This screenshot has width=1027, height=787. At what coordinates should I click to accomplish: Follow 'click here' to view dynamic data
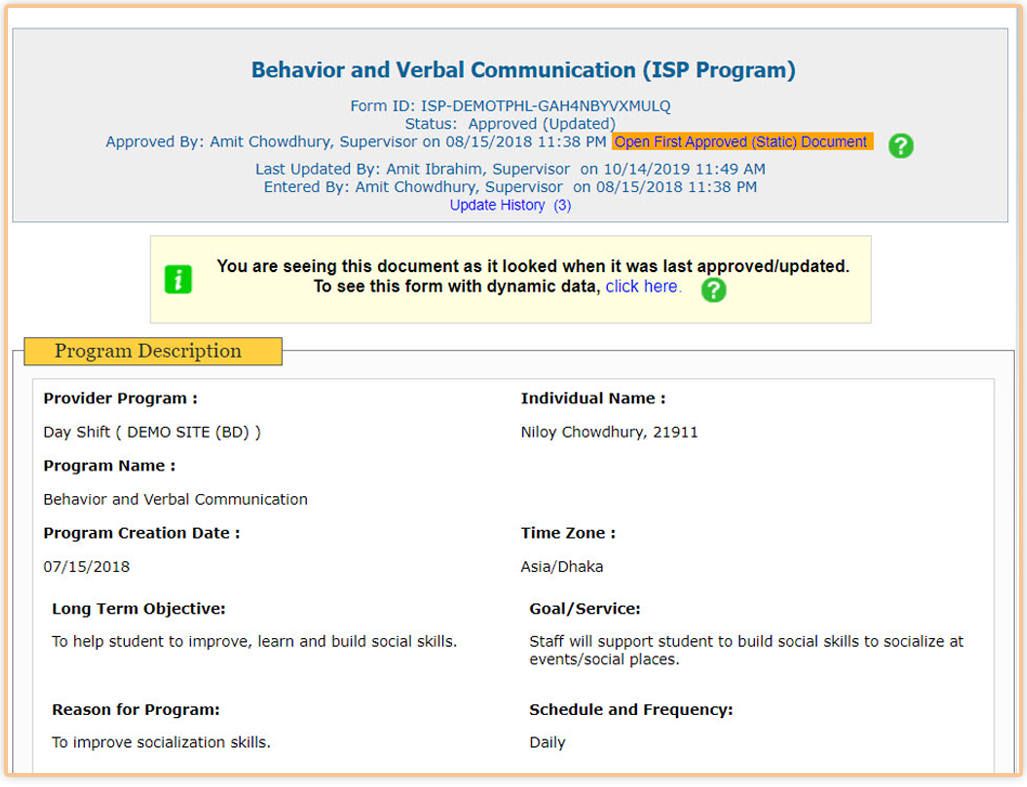point(643,286)
